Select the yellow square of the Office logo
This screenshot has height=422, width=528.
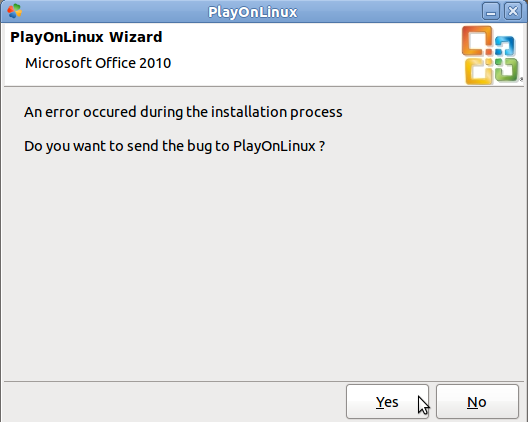point(480,71)
